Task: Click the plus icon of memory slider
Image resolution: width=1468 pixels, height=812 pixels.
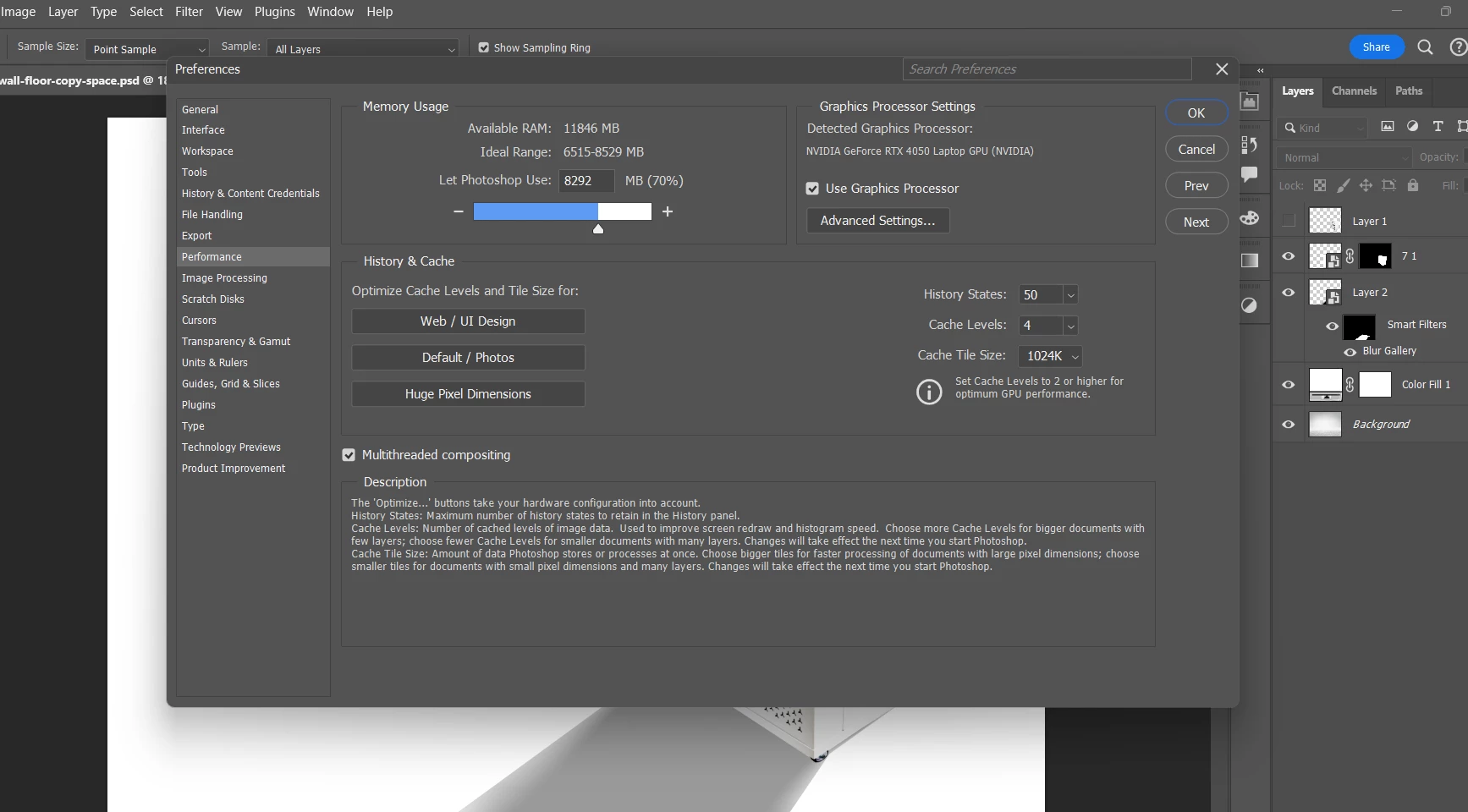Action: 668,211
